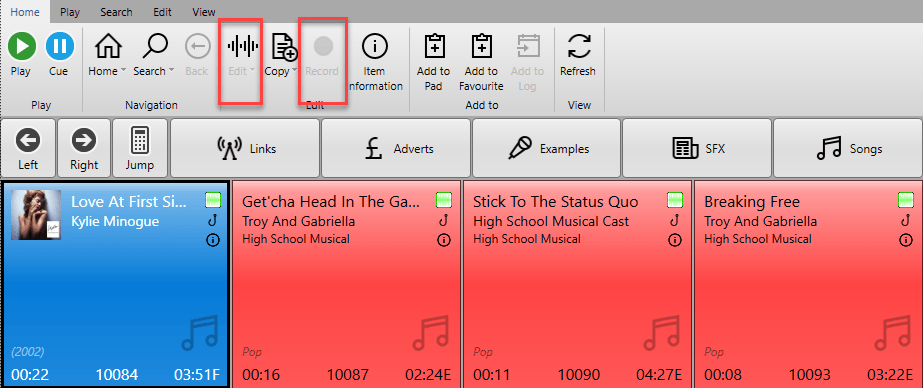Click duration 02:24E
923x388 pixels.
pyautogui.click(x=428, y=374)
